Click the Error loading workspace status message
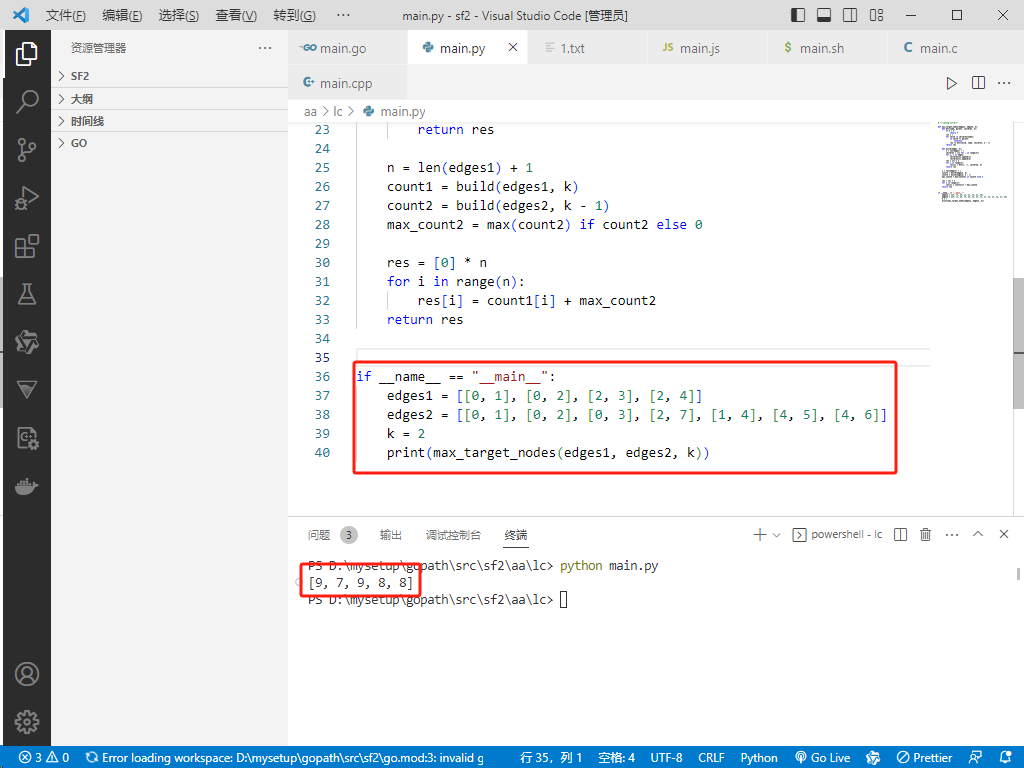1024x768 pixels. 285,758
